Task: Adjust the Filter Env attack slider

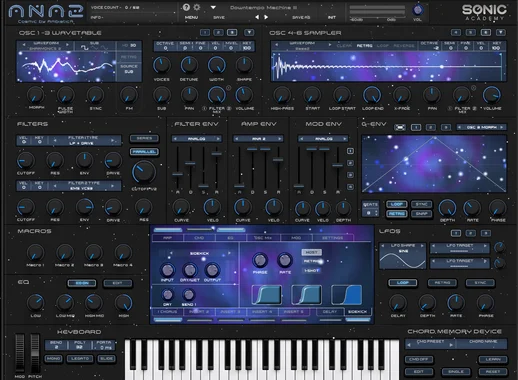Action: coord(177,174)
